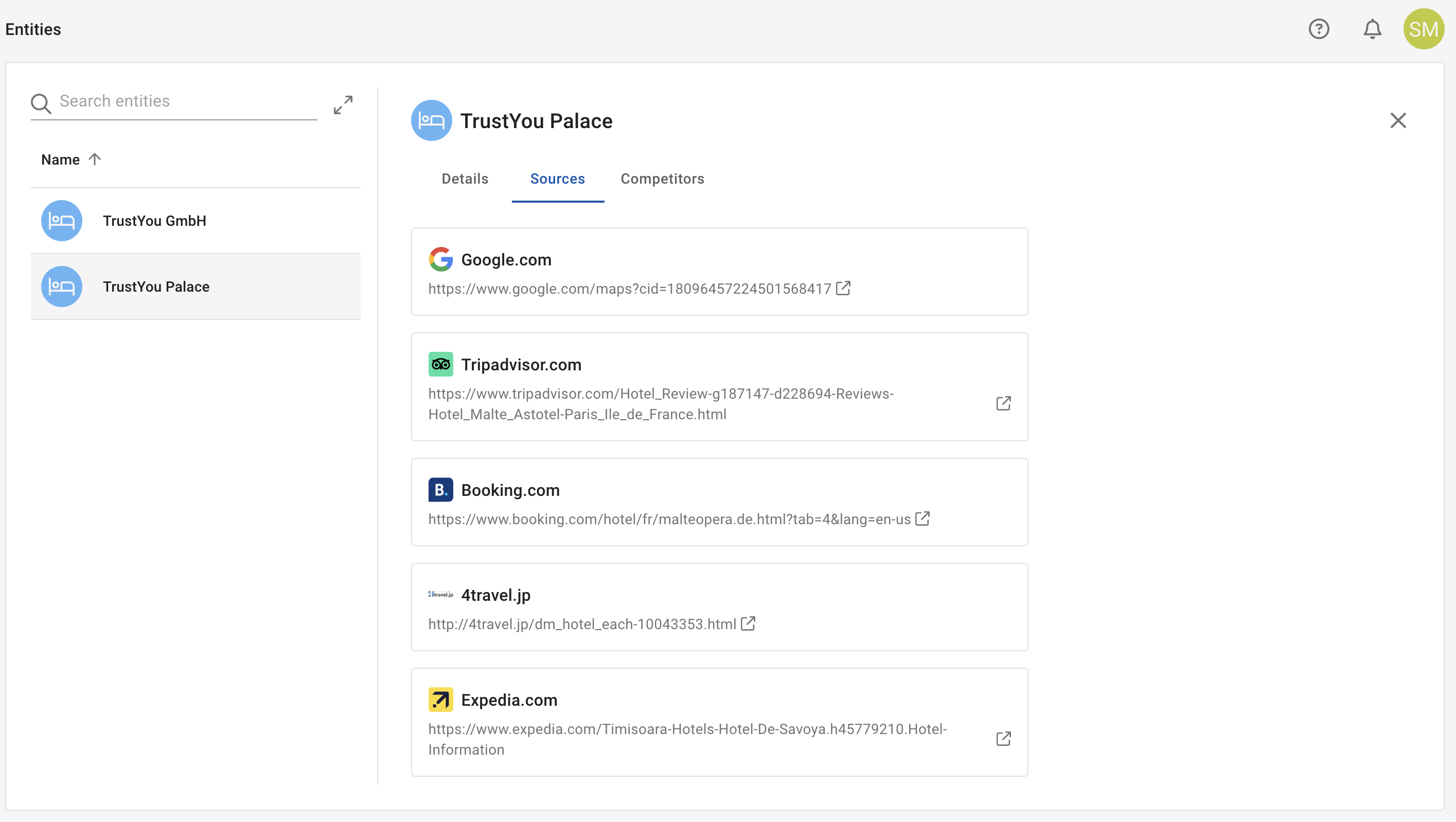Image resolution: width=1456 pixels, height=822 pixels.
Task: Click the Entities page title
Action: point(33,29)
